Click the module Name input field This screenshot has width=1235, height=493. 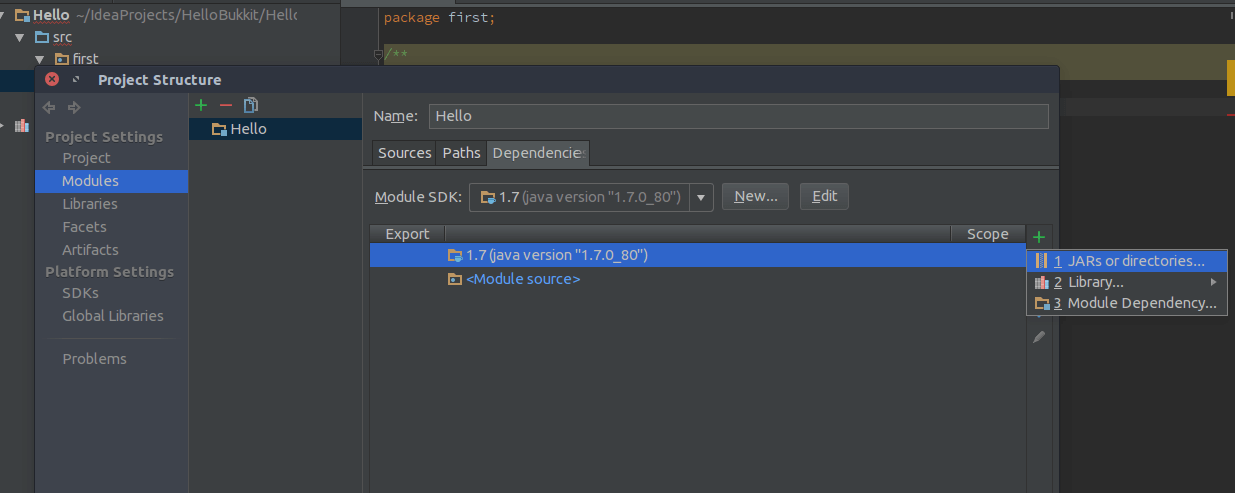coord(738,116)
